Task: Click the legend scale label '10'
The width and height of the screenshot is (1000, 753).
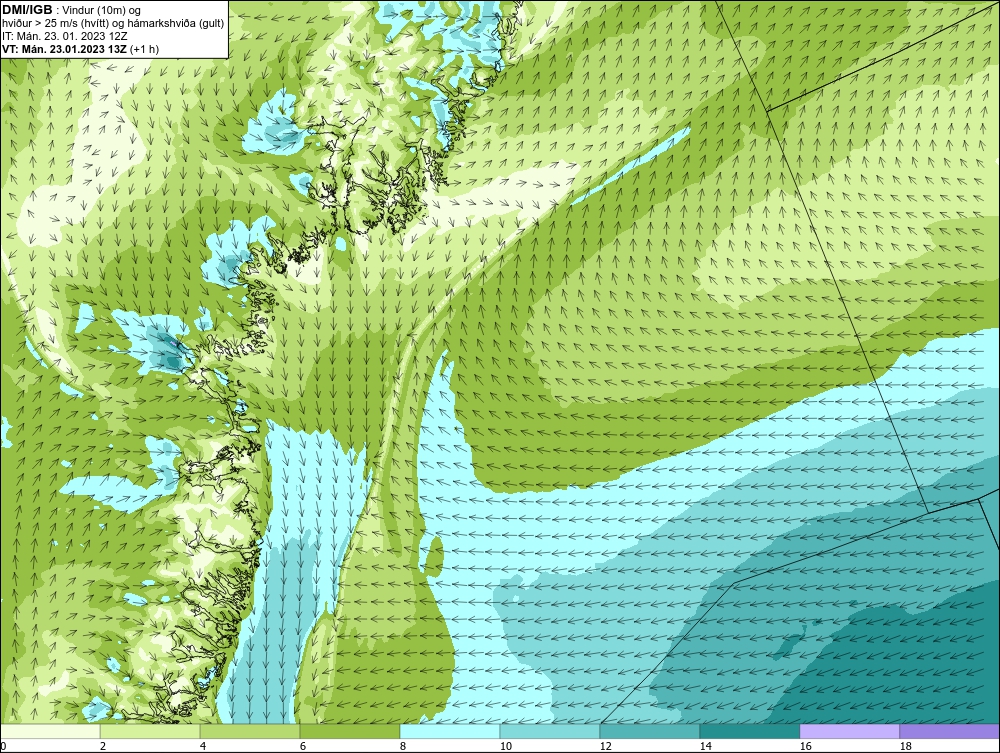Action: (x=505, y=746)
